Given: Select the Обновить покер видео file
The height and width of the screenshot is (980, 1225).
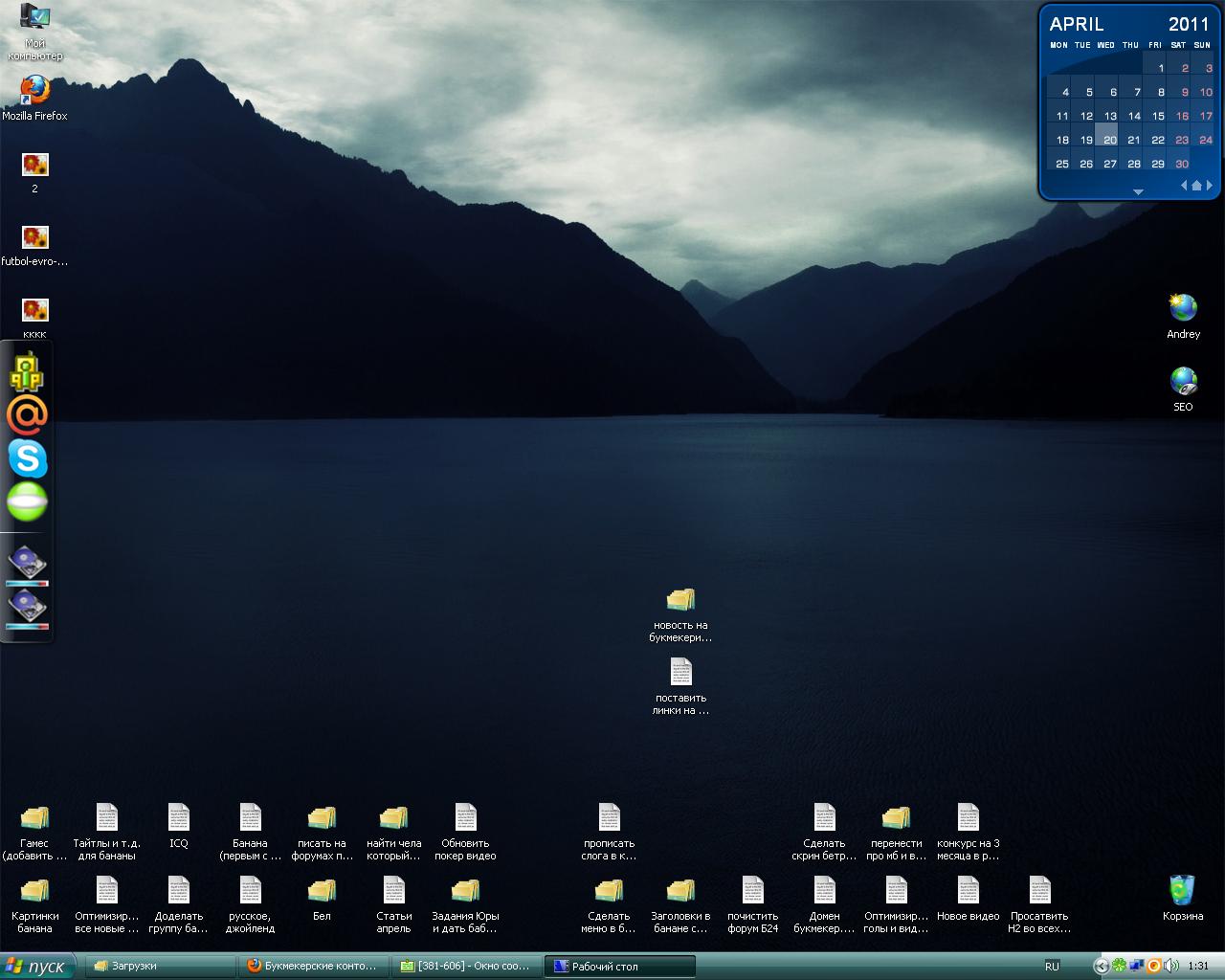Looking at the screenshot, I should tap(466, 817).
